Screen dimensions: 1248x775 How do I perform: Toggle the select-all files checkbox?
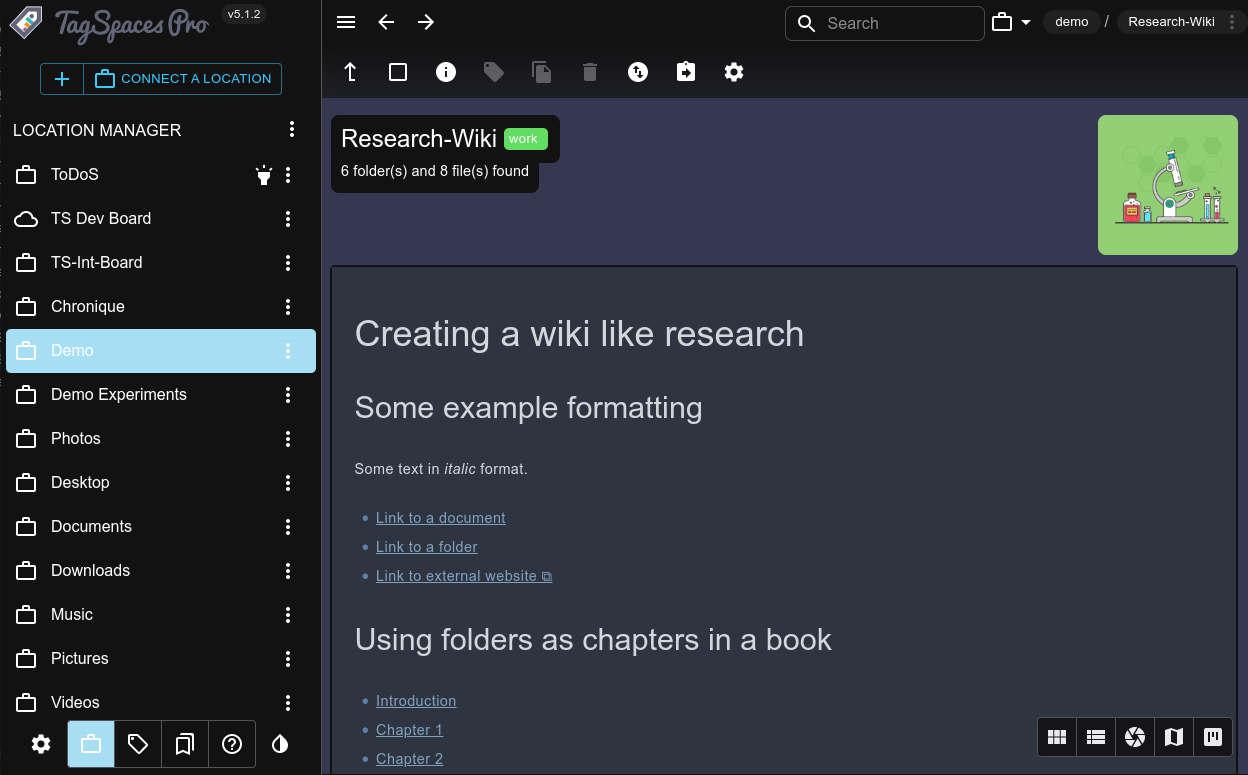(x=398, y=72)
